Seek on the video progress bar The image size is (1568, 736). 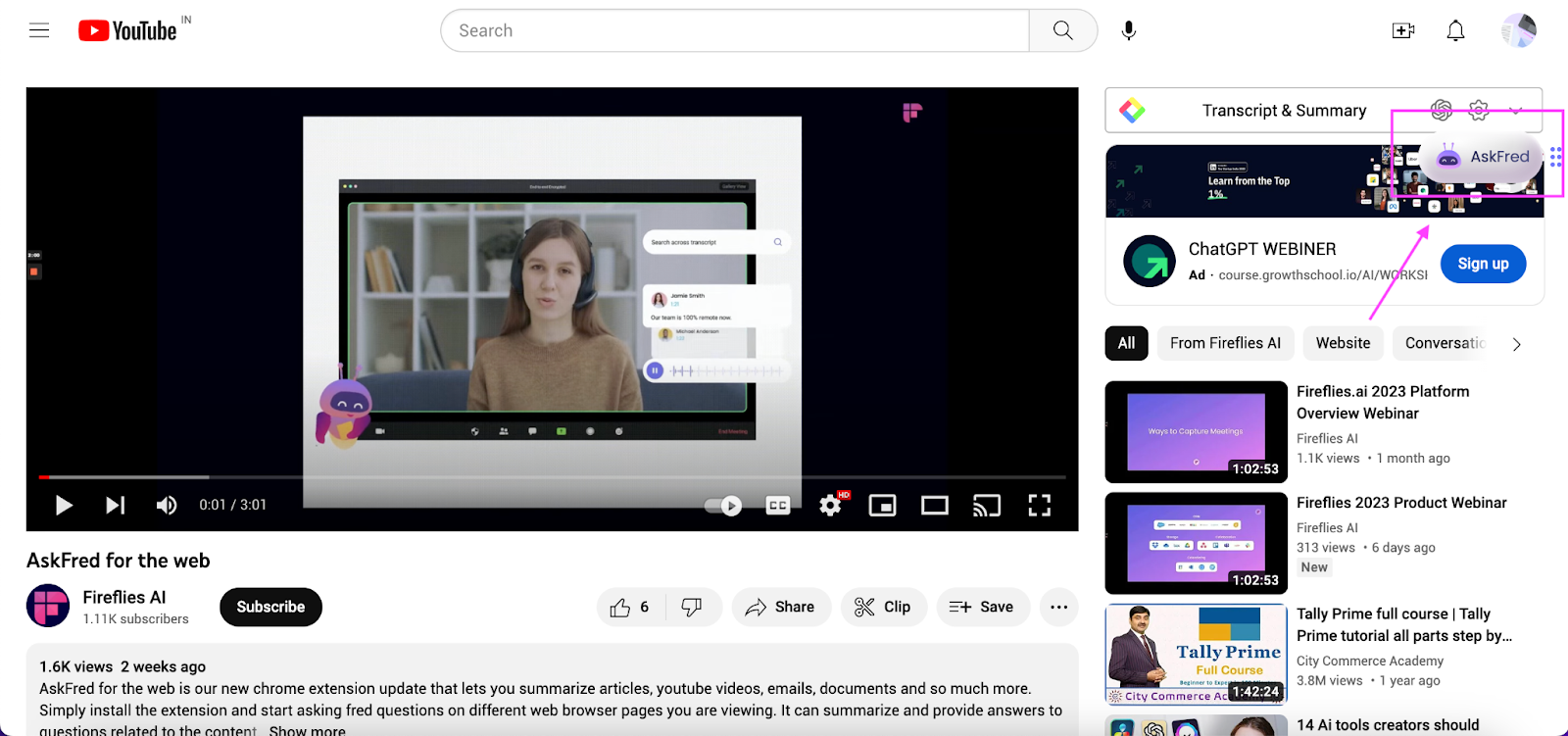coord(553,477)
